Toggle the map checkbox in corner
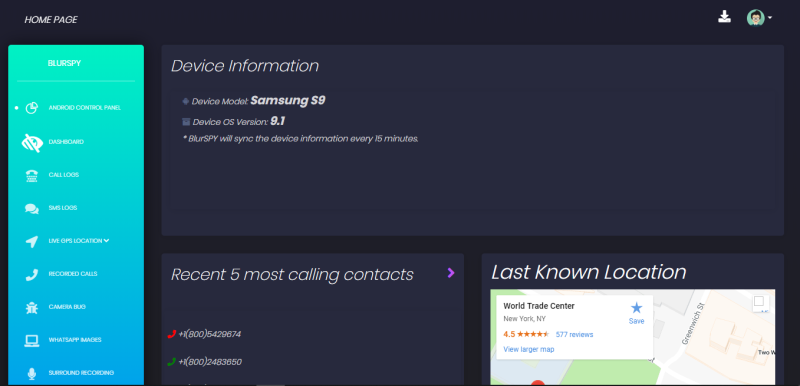Viewport: 800px width, 386px height. 759,301
